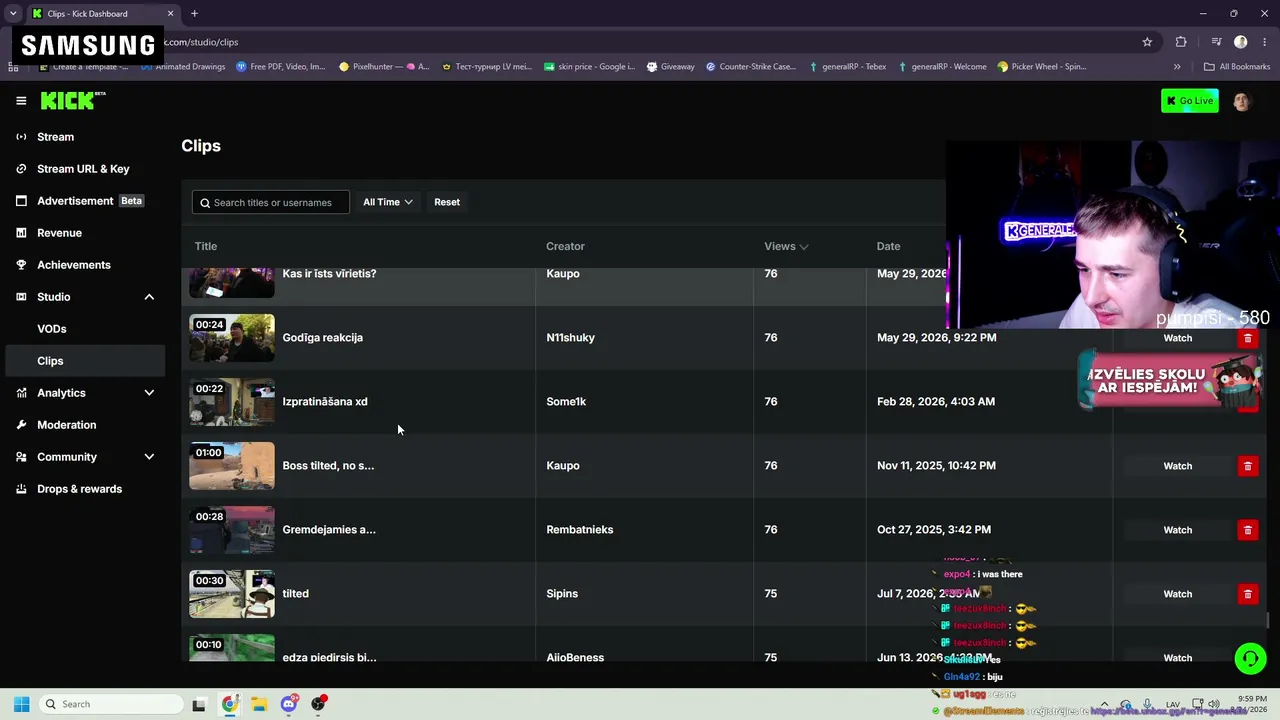Open the Picker Wheel bookmark
The width and height of the screenshot is (1280, 720).
[1041, 67]
